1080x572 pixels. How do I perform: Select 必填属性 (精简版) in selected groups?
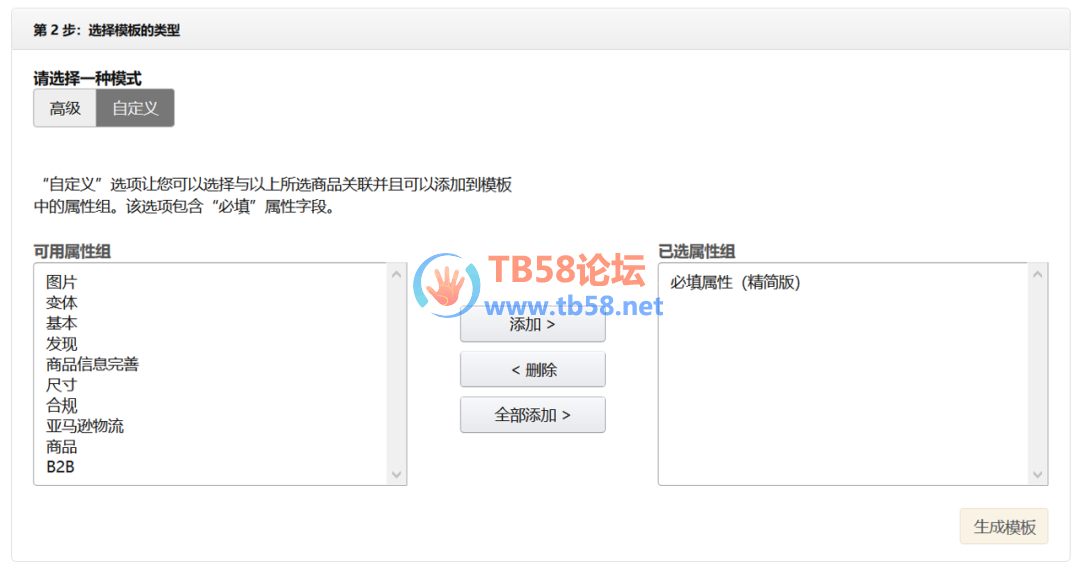coord(735,282)
